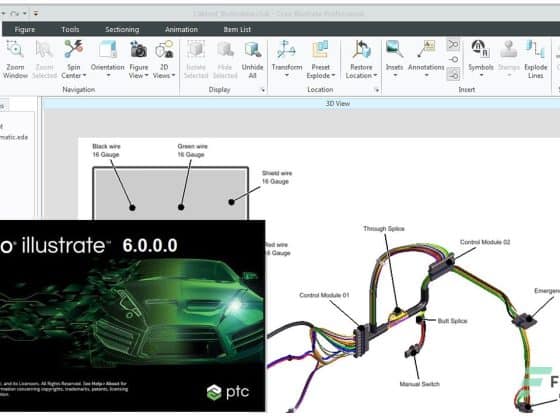Expand the Insets dropdown arrow

[x=395, y=75]
